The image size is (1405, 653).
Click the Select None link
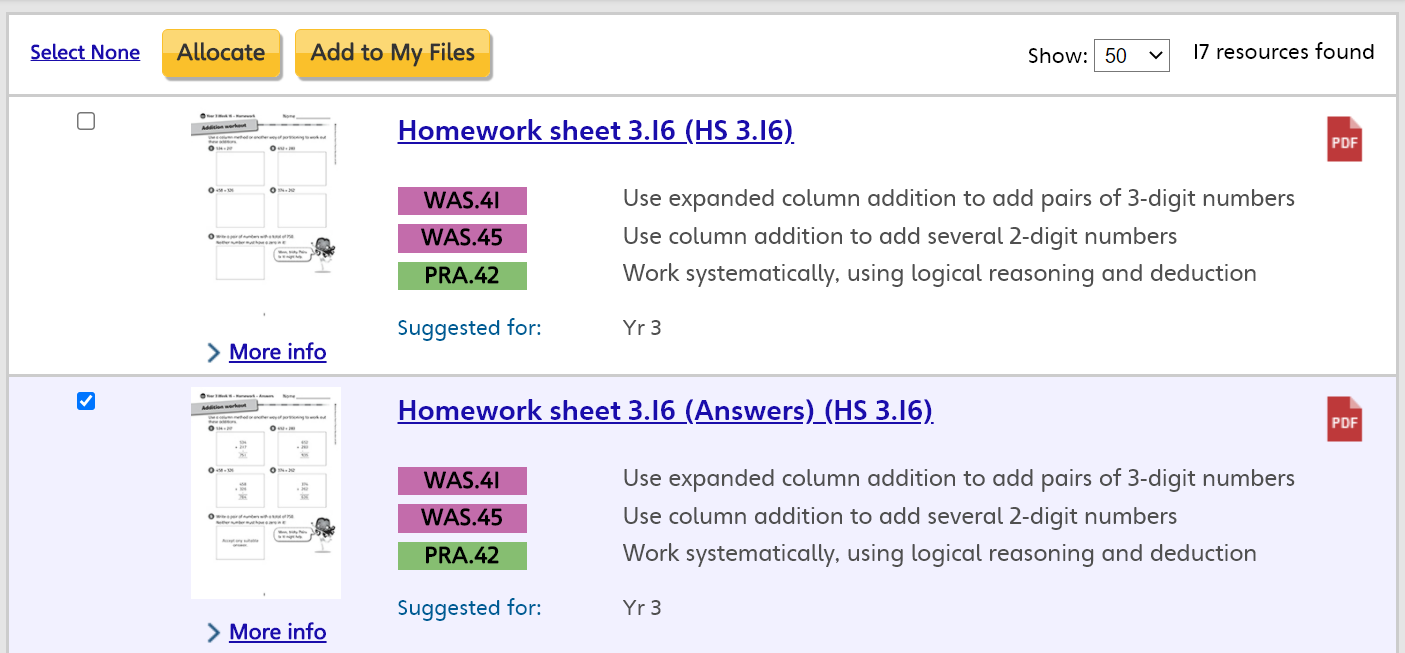[85, 52]
